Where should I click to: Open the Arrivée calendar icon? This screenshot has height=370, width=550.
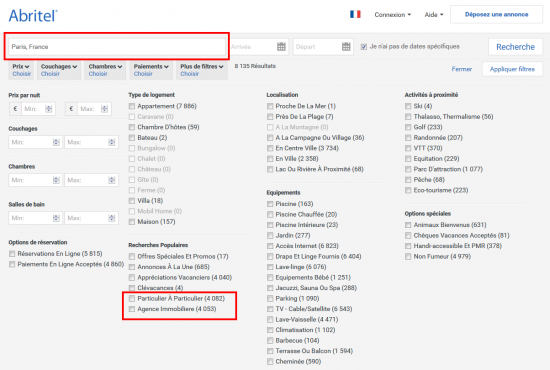tap(281, 47)
